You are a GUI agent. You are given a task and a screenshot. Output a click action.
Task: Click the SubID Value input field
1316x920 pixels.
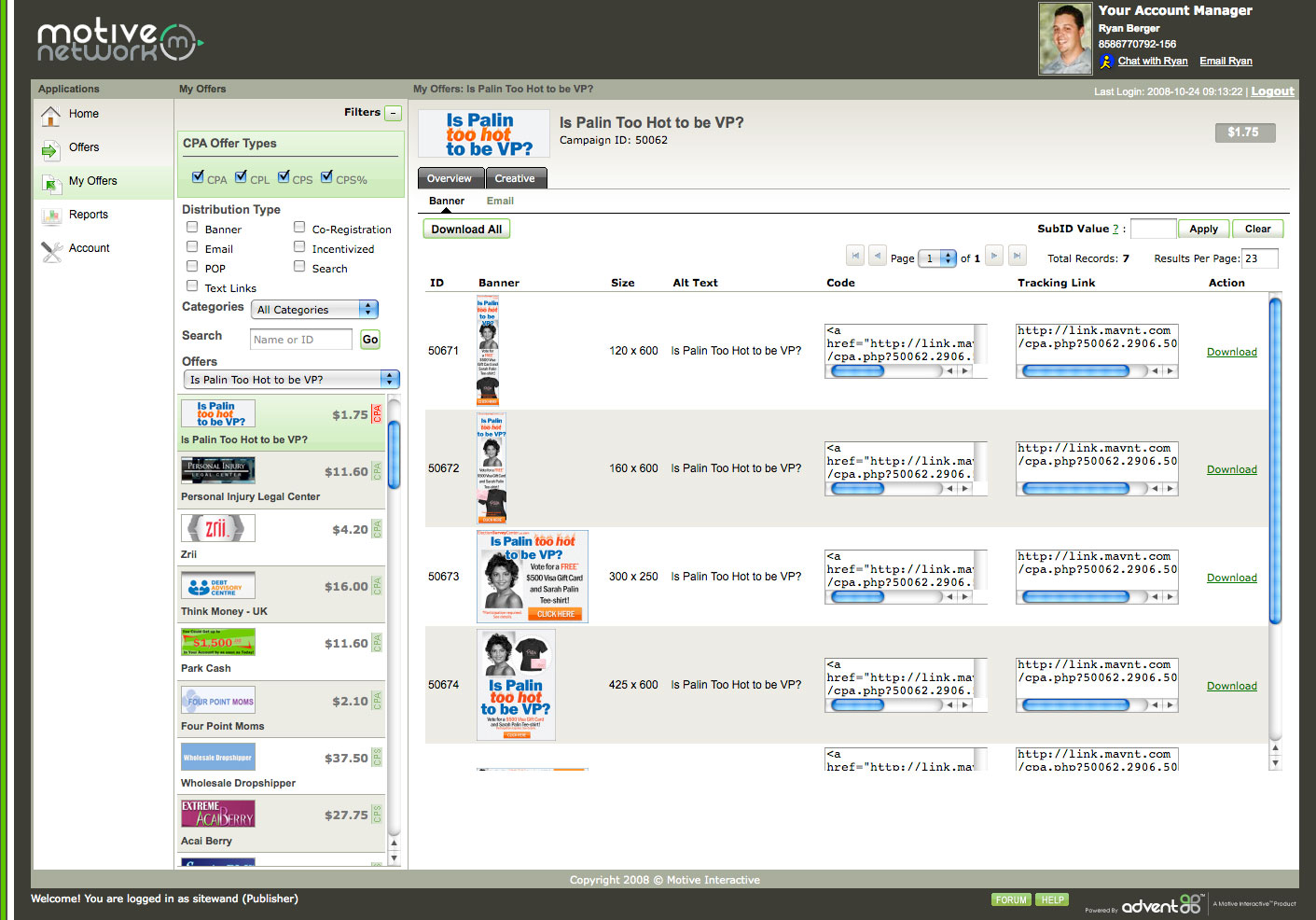coord(1152,229)
